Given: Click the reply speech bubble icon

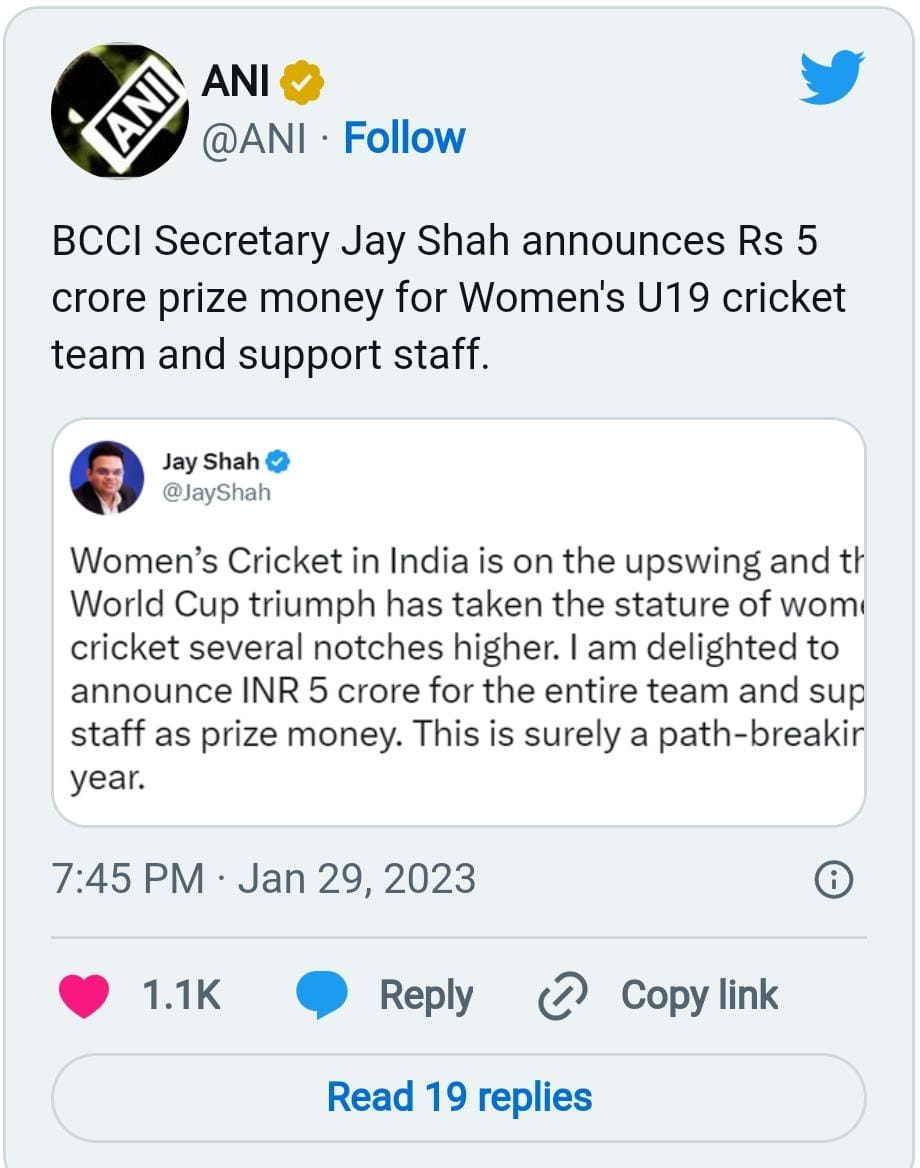Looking at the screenshot, I should [322, 996].
